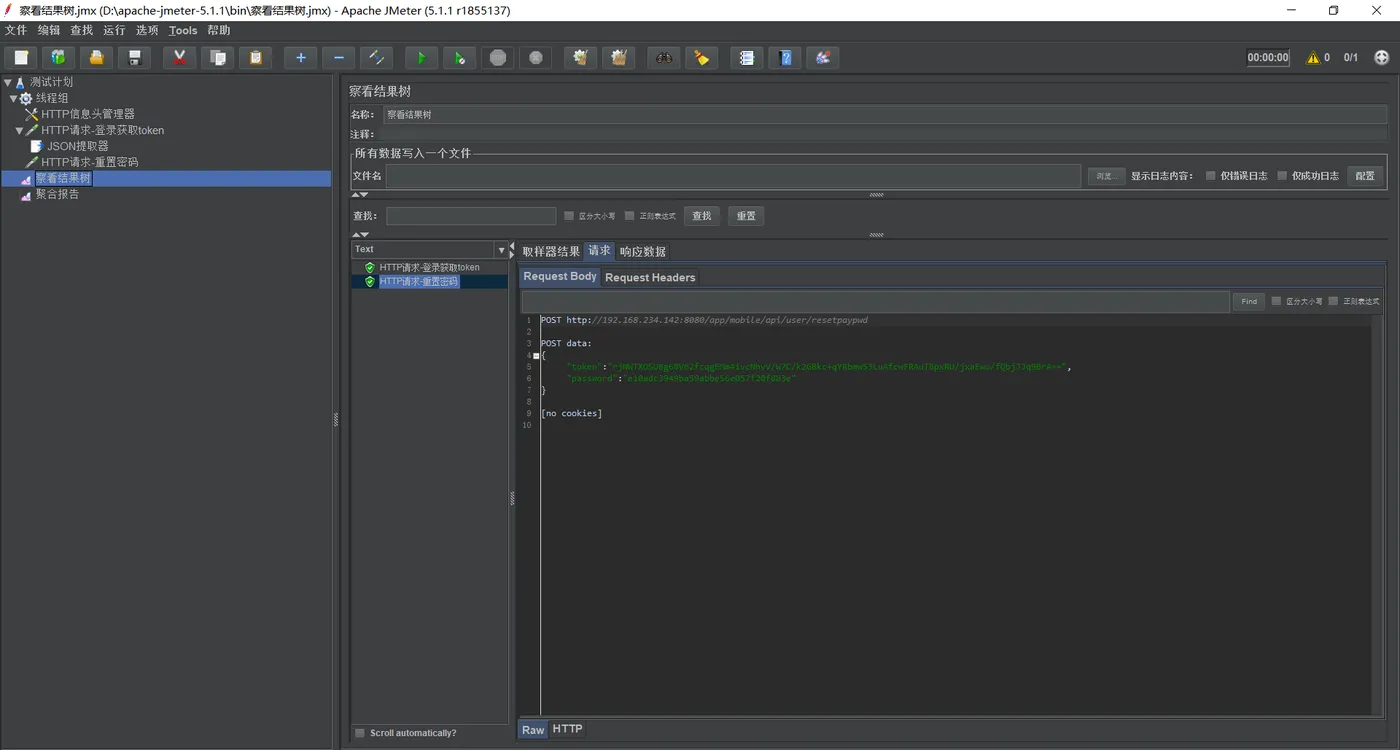
Task: Collapse the 线程组 tree node
Action: [x=14, y=98]
